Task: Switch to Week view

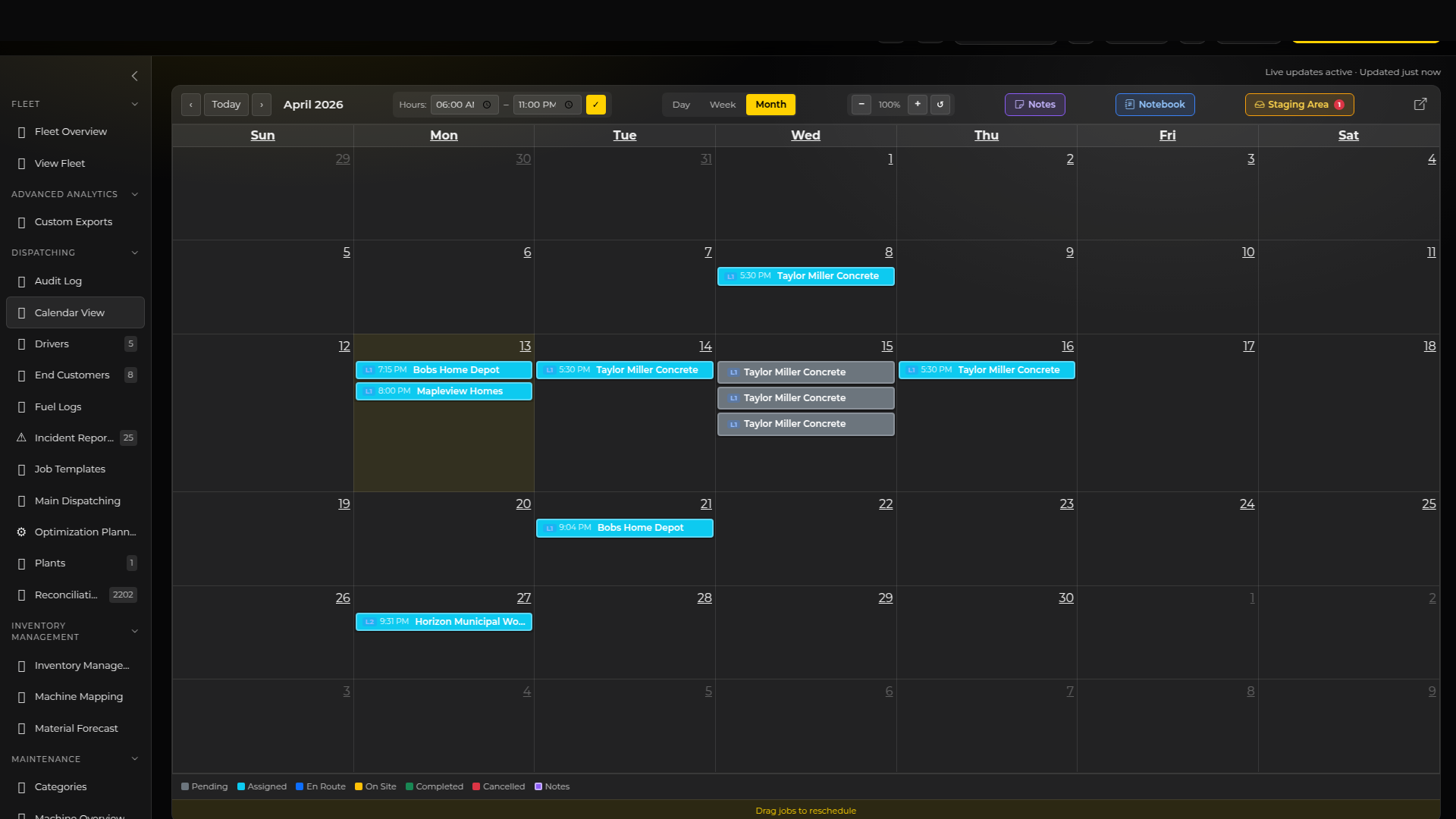Action: [722, 105]
